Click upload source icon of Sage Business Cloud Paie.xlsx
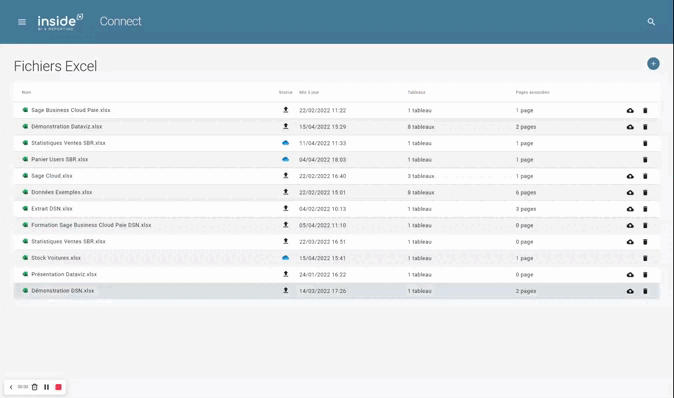The height and width of the screenshot is (398, 674). click(x=285, y=110)
